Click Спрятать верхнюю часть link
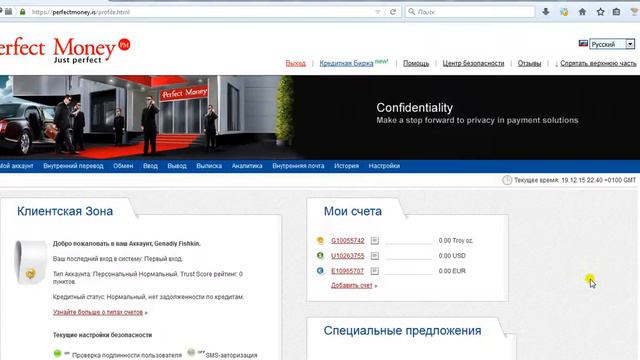The image size is (640, 360). click(x=598, y=63)
